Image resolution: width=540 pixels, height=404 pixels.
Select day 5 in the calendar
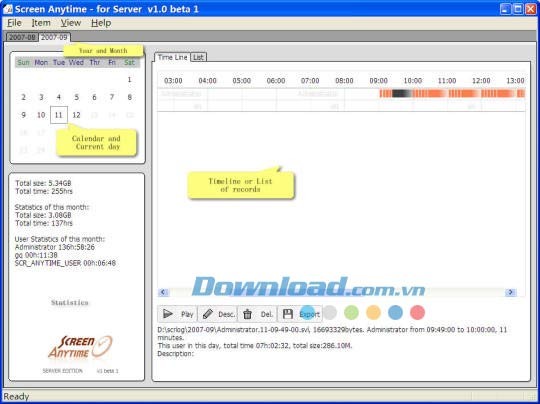pos(76,97)
